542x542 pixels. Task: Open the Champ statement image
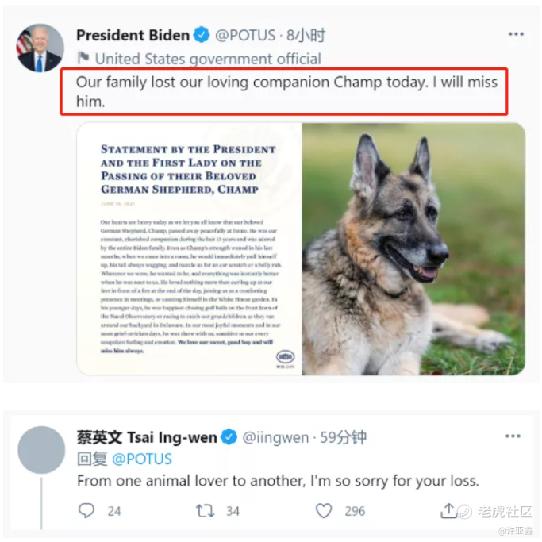click(189, 249)
